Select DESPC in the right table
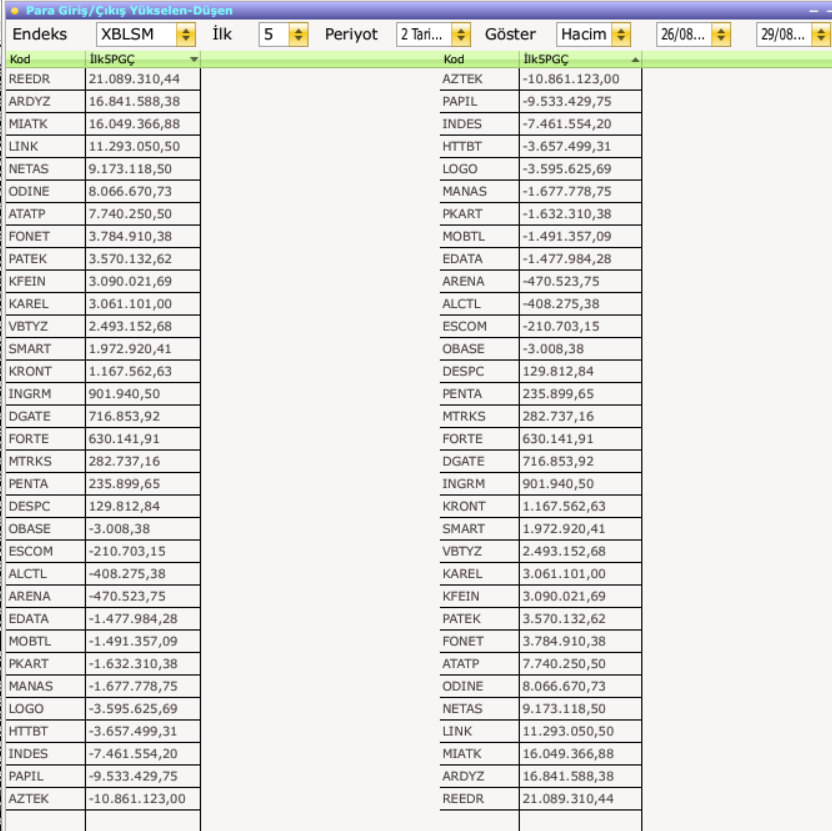Image resolution: width=832 pixels, height=831 pixels. [463, 371]
